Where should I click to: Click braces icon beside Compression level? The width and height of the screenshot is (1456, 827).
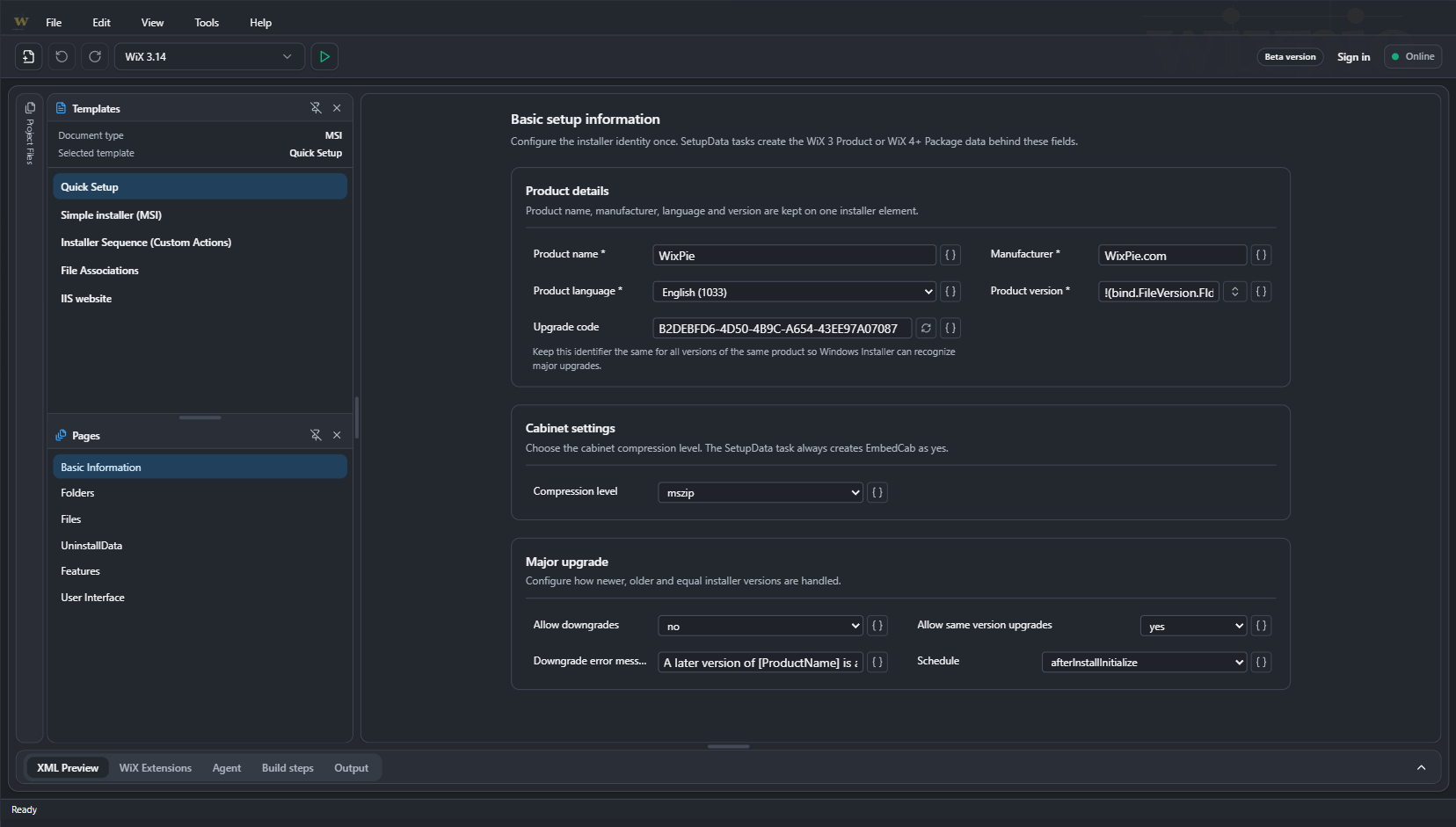877,492
